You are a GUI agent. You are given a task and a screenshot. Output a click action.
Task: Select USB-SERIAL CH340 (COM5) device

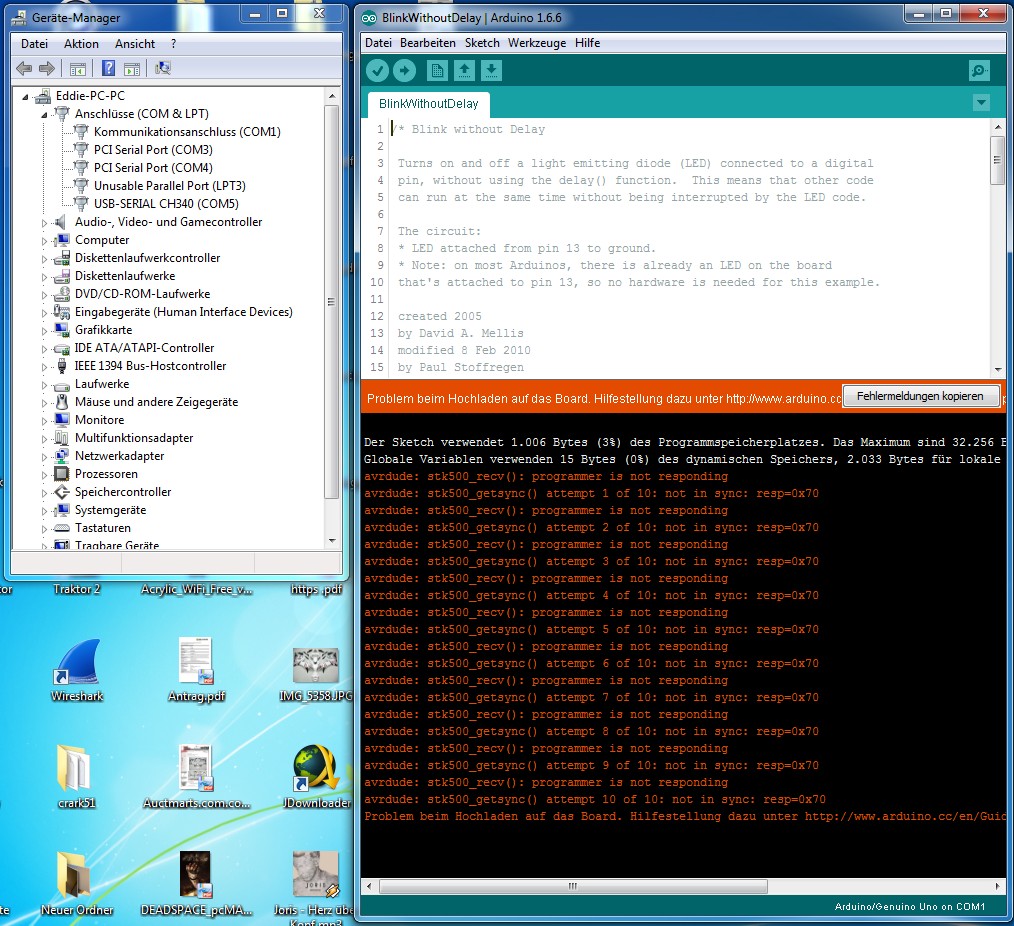click(166, 204)
